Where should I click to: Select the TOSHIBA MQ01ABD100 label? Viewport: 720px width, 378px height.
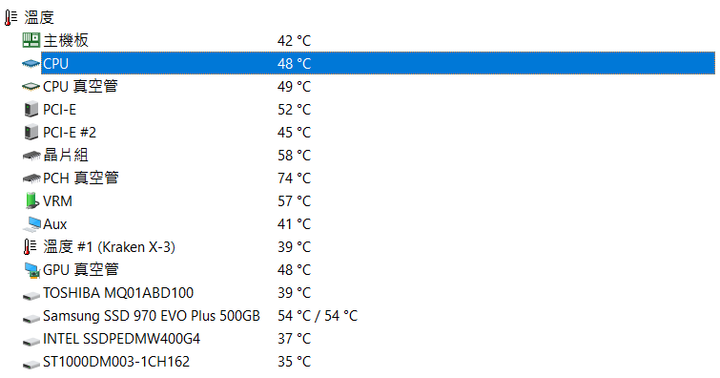(x=118, y=293)
